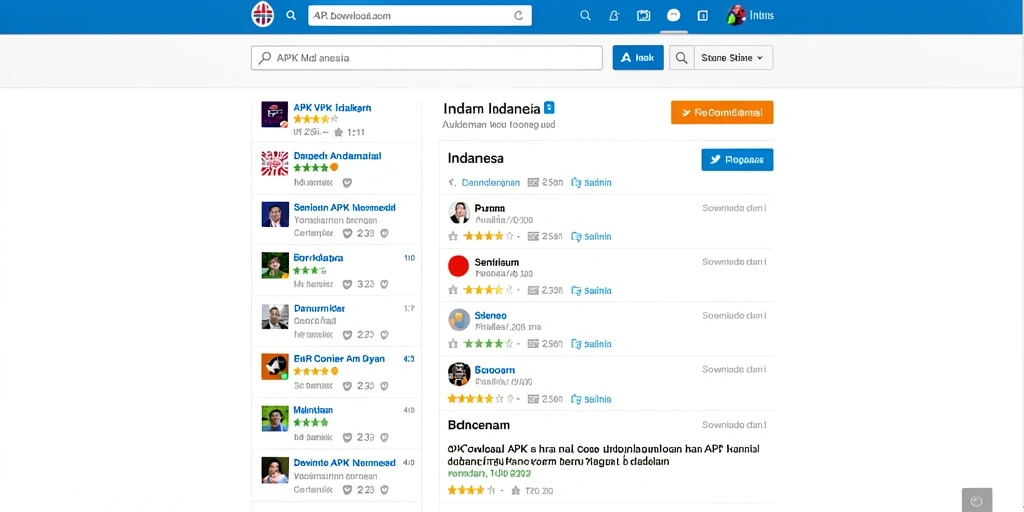Click the round button at bottom right corner
This screenshot has height=512, width=1024.
pyautogui.click(x=977, y=500)
